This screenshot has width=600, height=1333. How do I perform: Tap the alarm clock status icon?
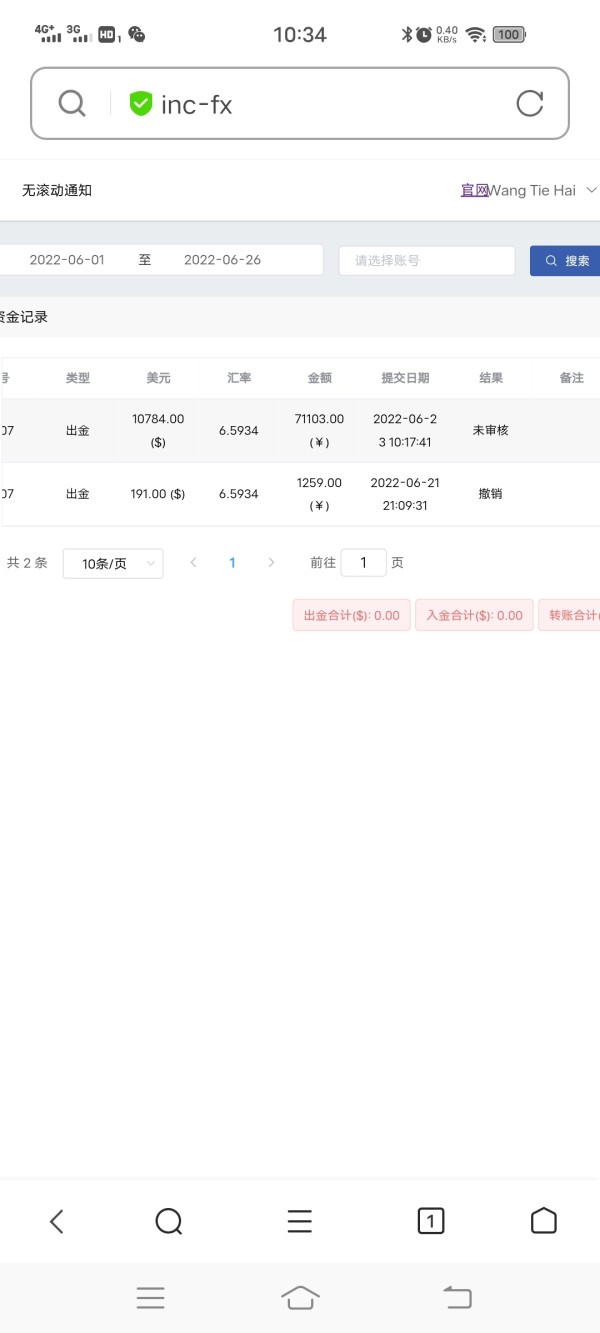424,35
